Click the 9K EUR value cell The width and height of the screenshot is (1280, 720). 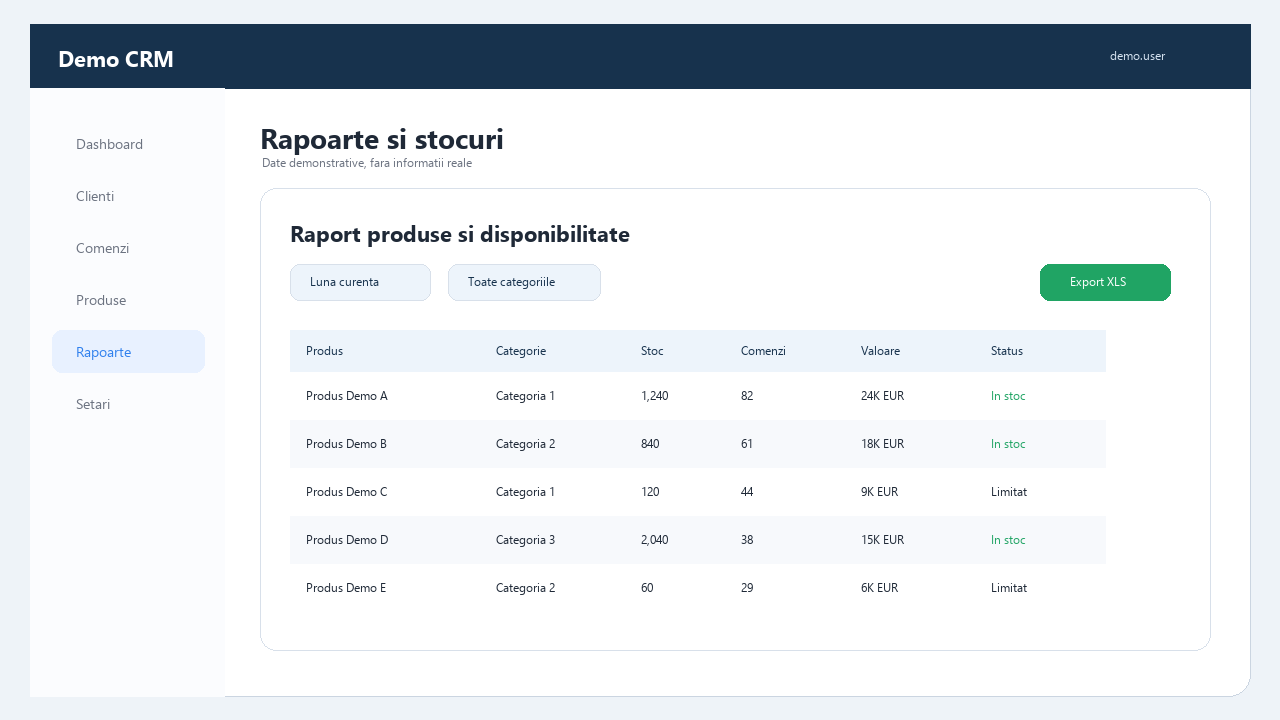(x=879, y=492)
